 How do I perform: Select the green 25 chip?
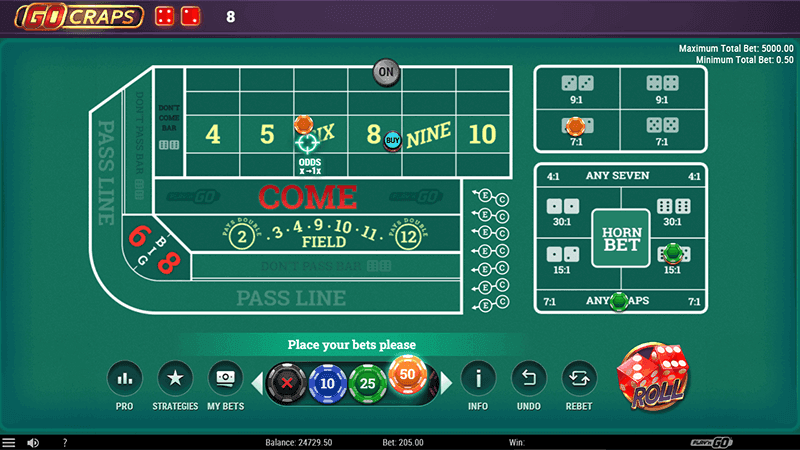tap(367, 384)
